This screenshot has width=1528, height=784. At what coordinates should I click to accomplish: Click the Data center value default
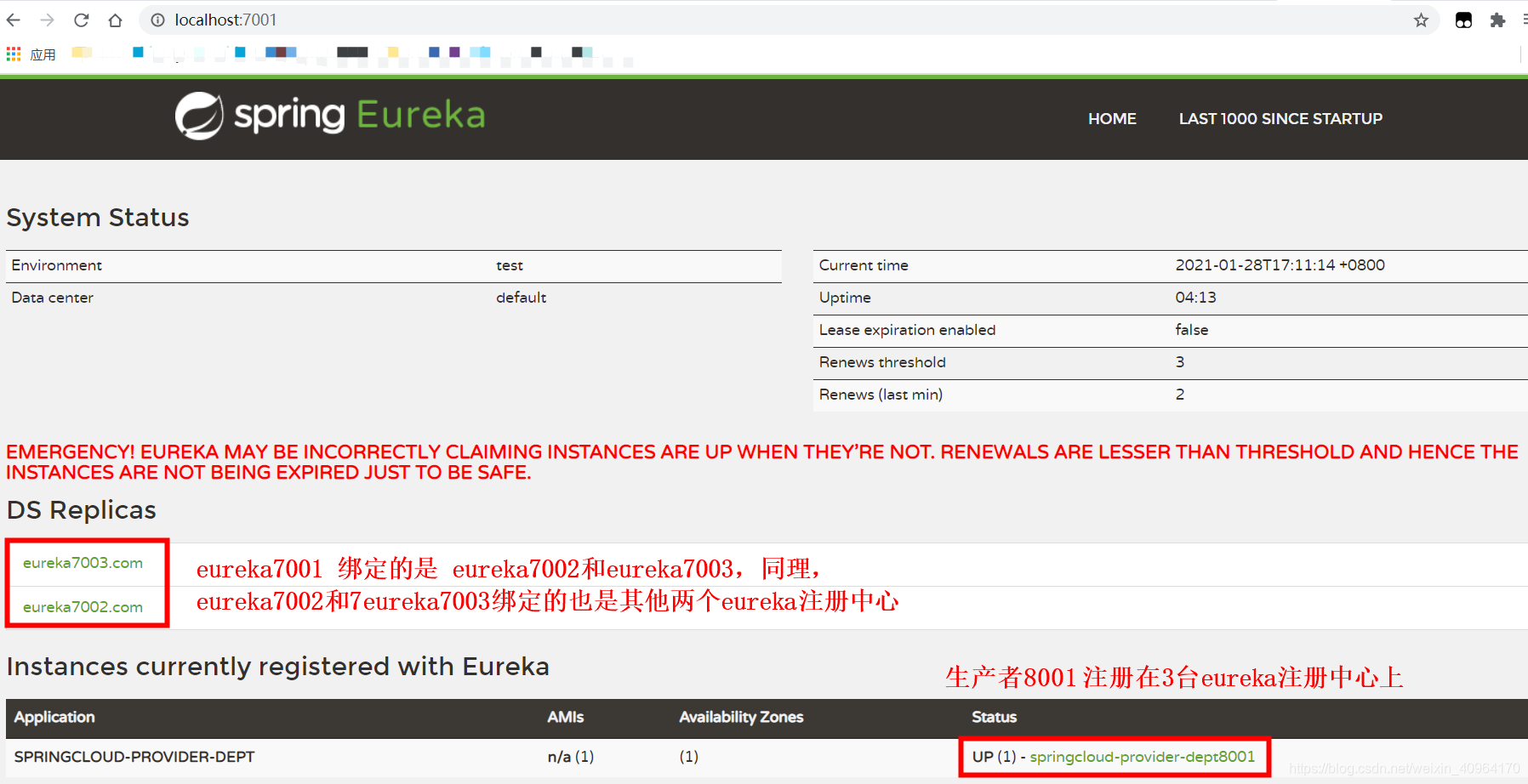tap(521, 298)
